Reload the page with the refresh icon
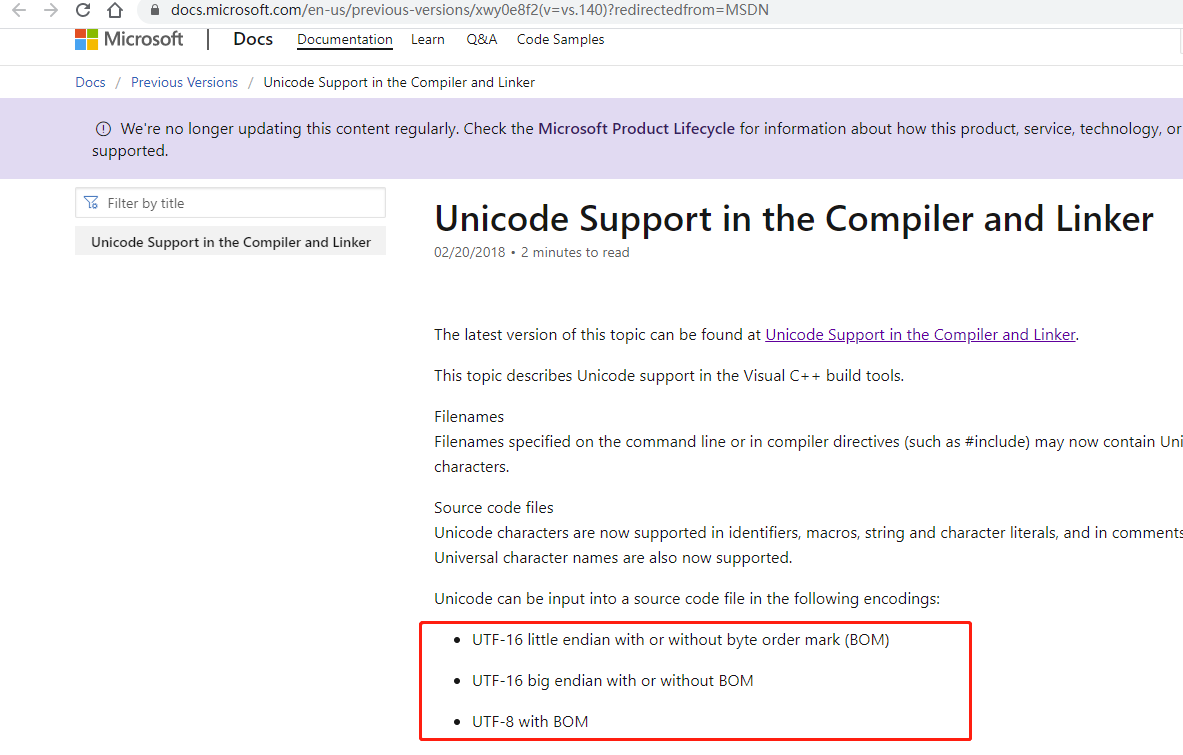This screenshot has width=1183, height=755. 83,11
